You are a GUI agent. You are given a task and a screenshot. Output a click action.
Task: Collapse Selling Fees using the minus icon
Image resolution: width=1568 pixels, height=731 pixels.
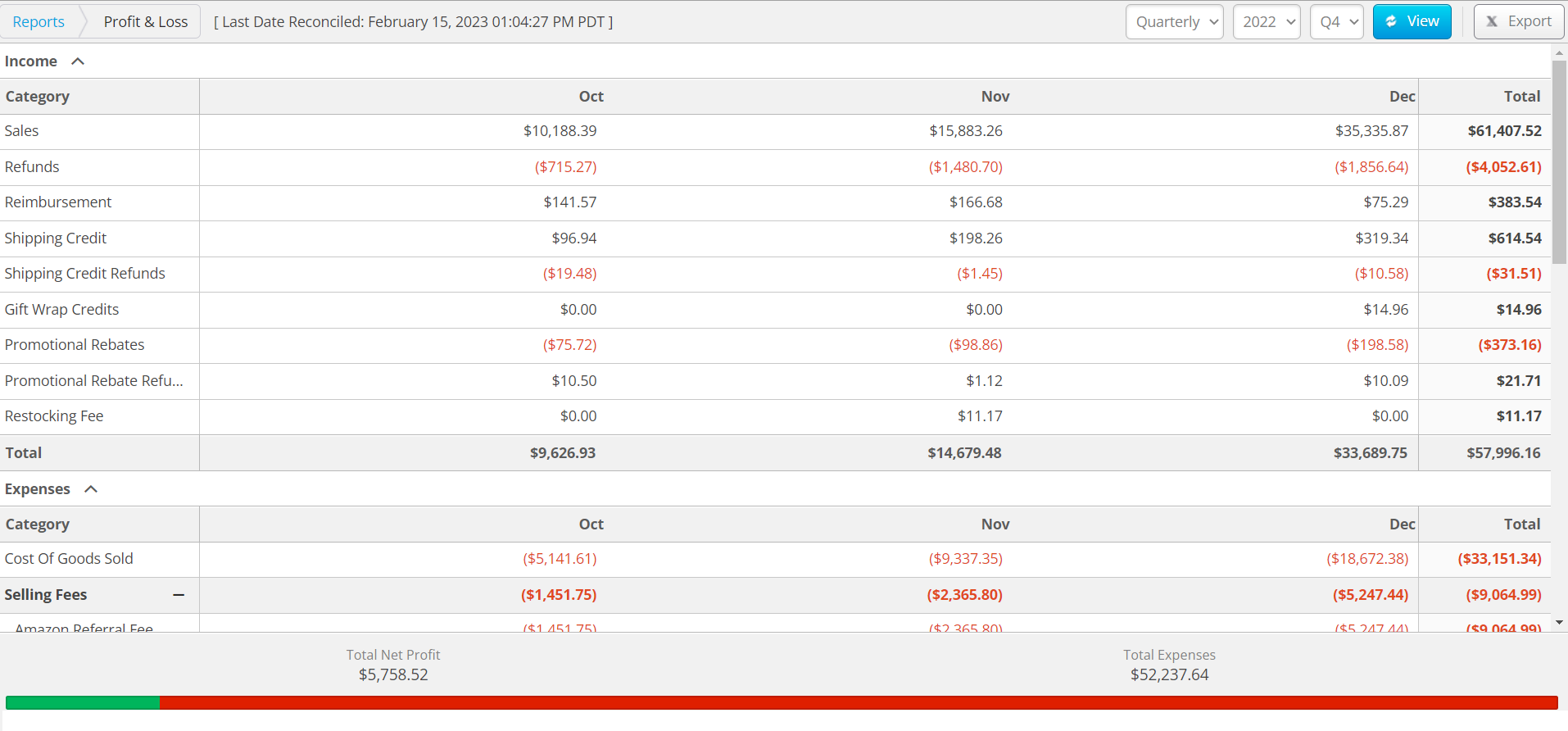click(x=179, y=595)
